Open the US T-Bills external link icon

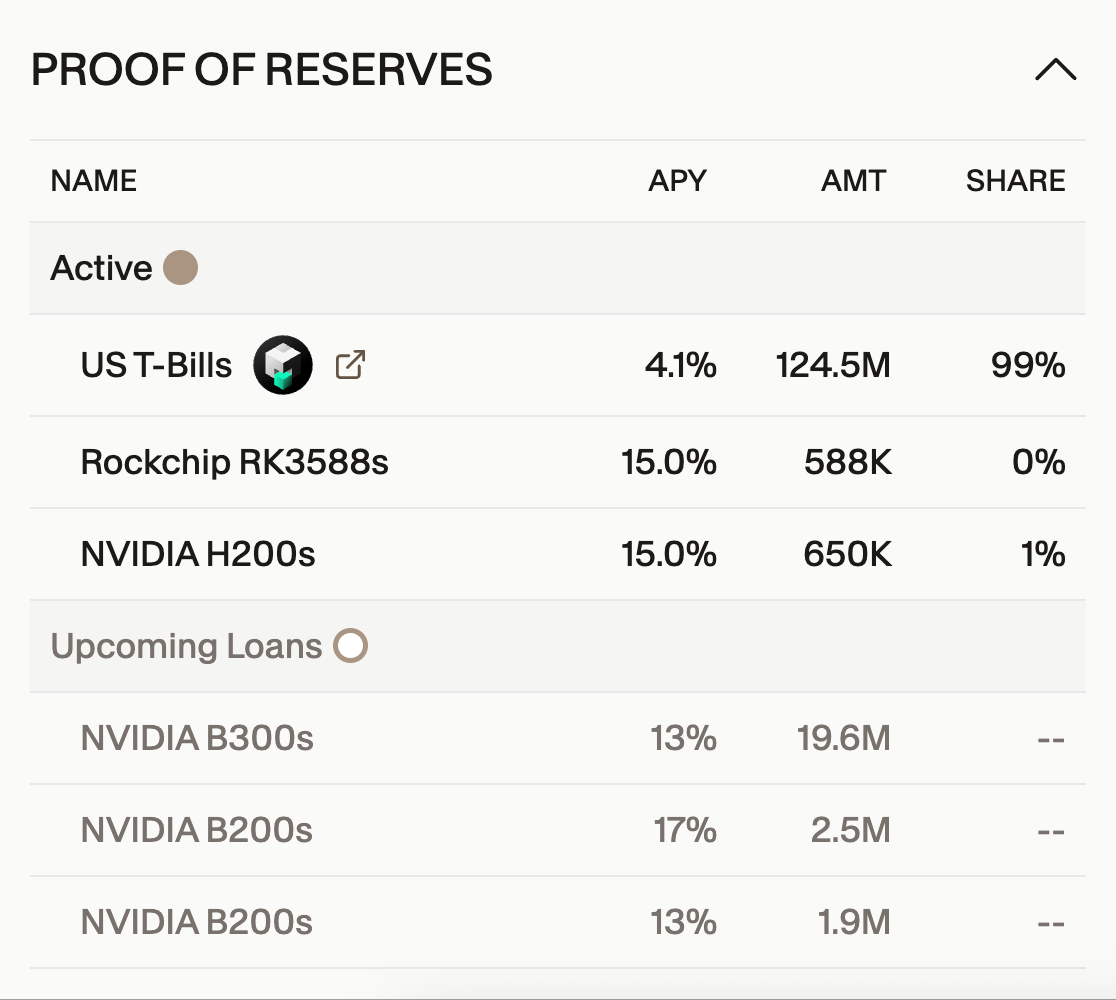(349, 365)
